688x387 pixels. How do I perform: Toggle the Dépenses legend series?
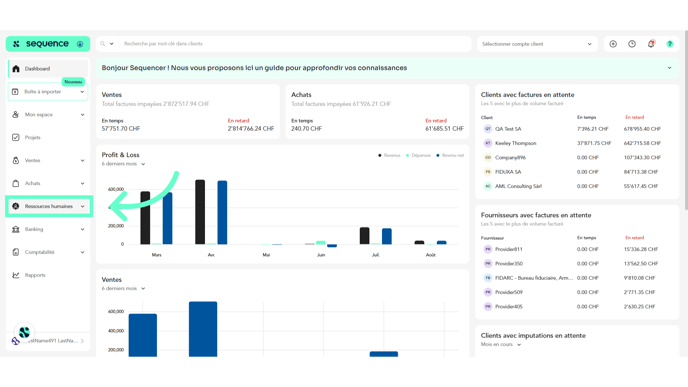(418, 155)
